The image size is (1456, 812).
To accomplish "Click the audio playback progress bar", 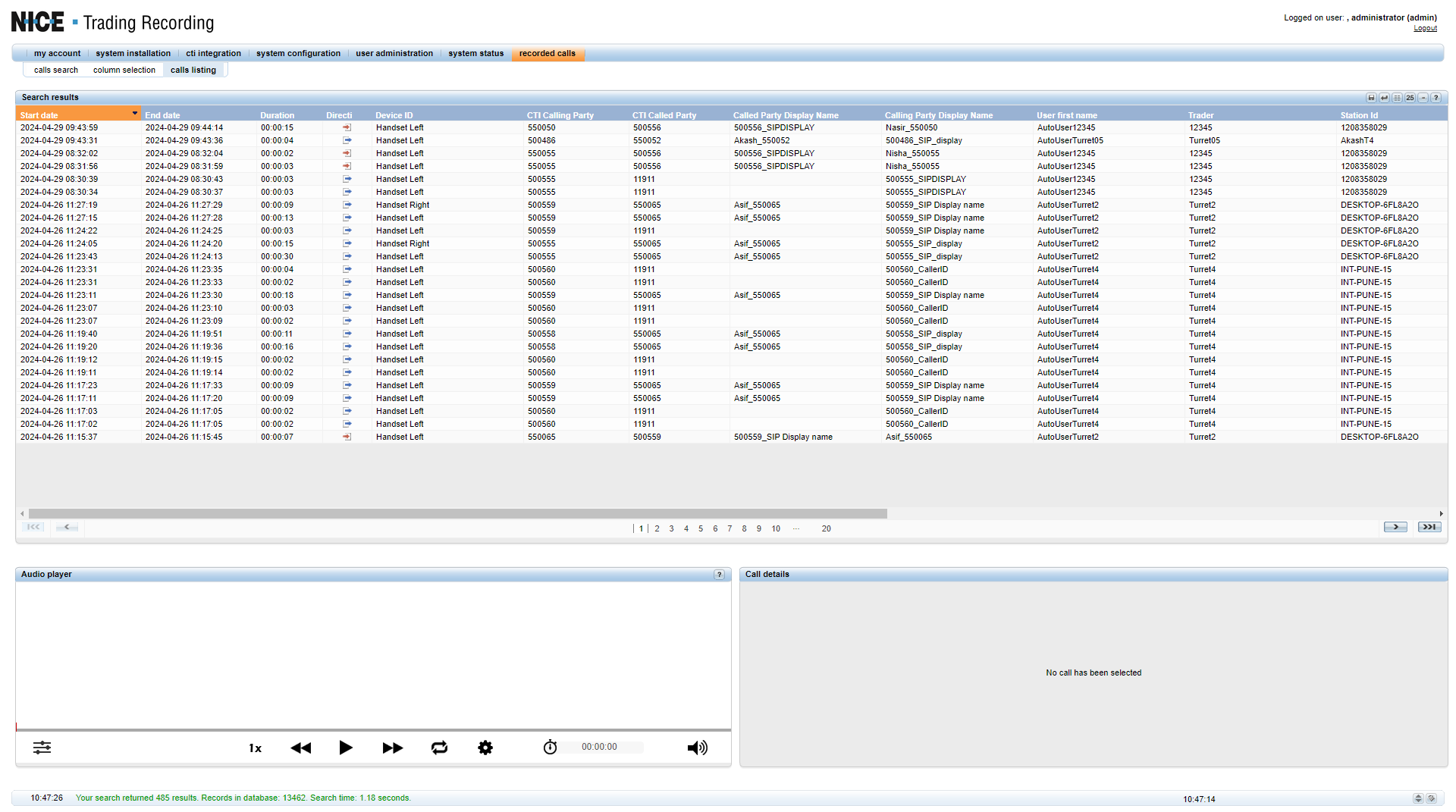I will [x=373, y=729].
